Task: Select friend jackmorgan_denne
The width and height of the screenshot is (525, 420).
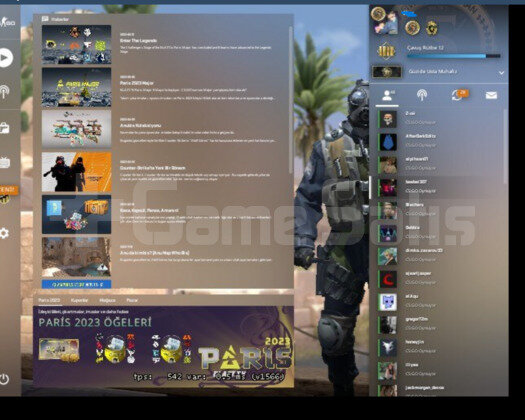Action: (x=440, y=390)
